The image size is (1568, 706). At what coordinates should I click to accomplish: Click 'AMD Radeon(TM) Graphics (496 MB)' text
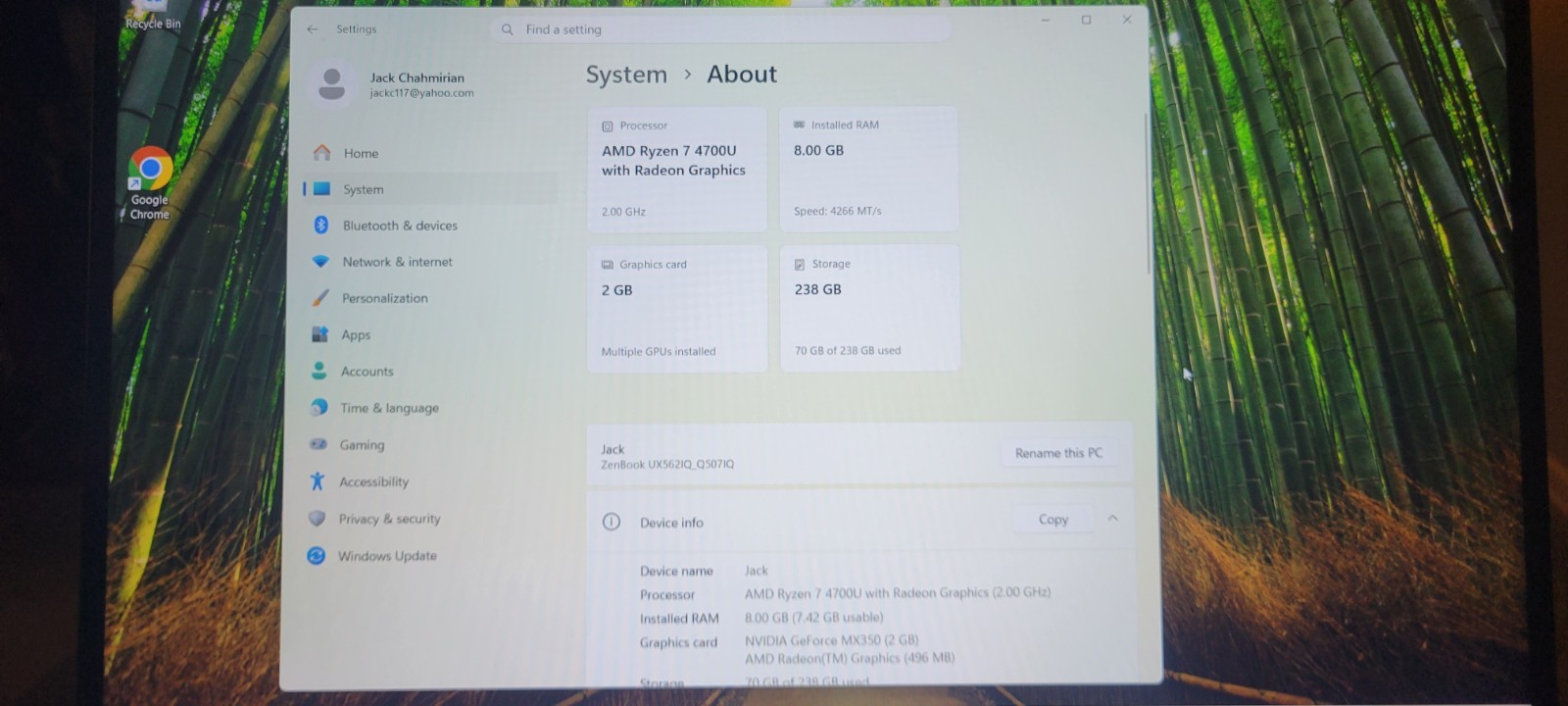(850, 658)
